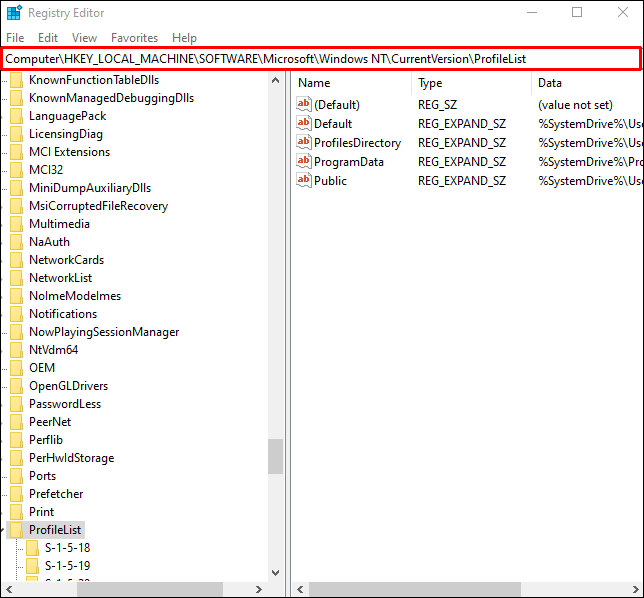
Task: Collapse the ProfileList tree node
Action: 2,530
